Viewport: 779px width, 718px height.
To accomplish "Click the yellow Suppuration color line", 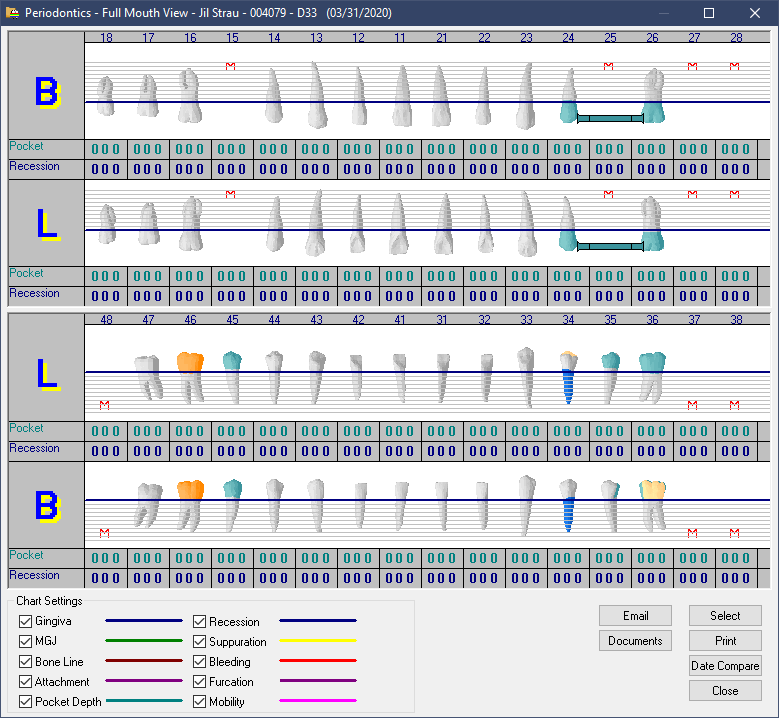I will 317,641.
